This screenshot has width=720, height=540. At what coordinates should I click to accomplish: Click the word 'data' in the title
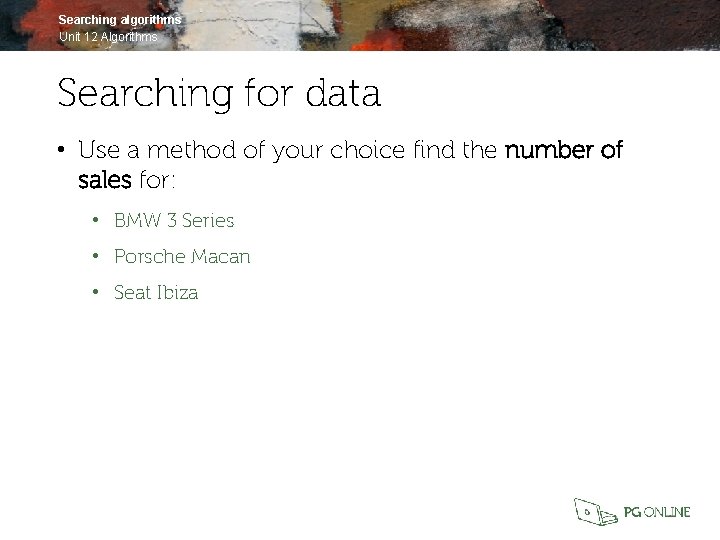coord(343,94)
